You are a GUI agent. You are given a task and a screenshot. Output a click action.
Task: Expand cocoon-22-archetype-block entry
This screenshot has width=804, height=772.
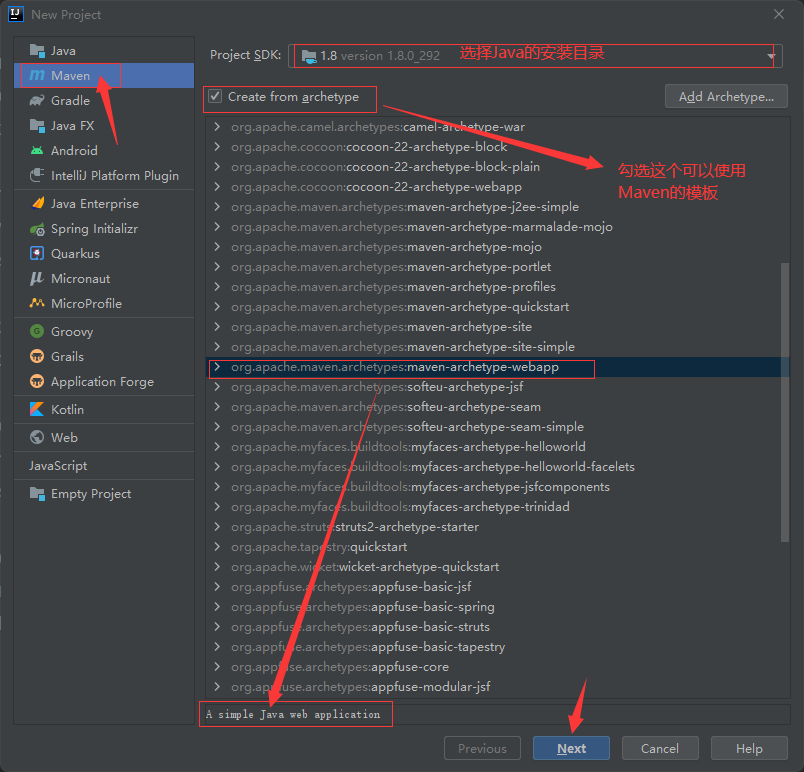217,147
